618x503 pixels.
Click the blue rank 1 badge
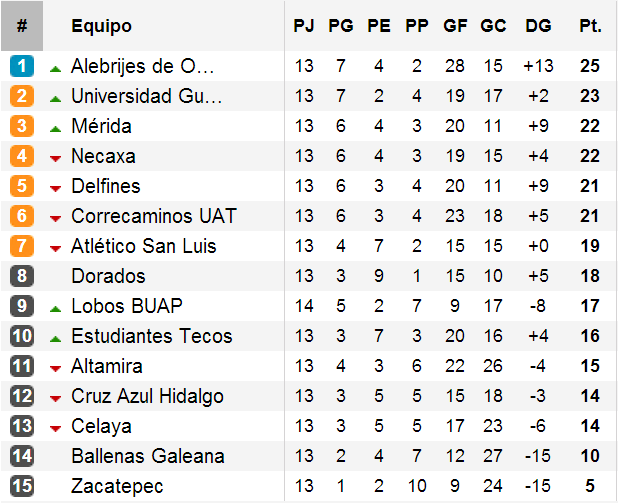pyautogui.click(x=22, y=67)
